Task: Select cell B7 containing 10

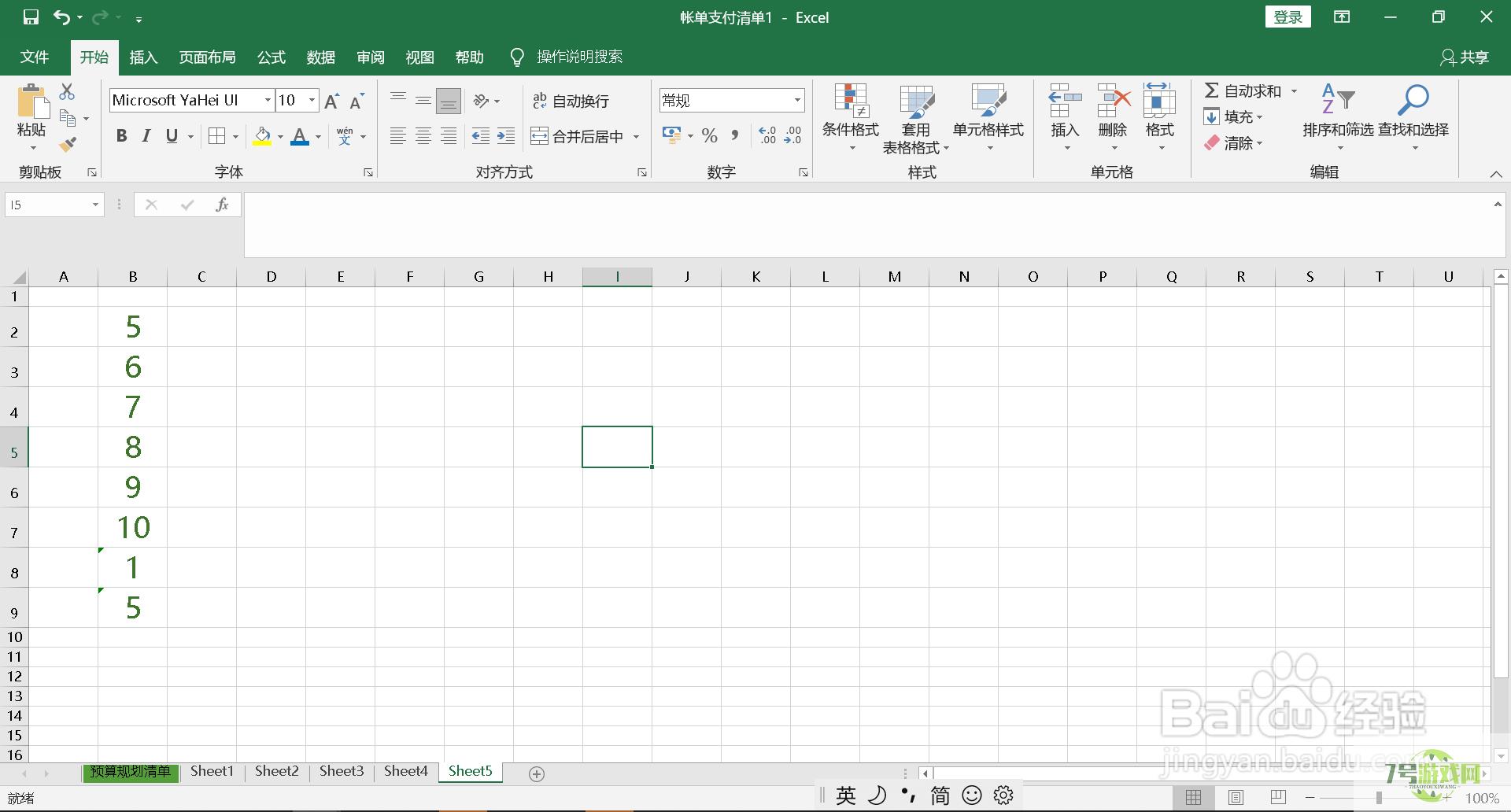Action: [x=133, y=527]
